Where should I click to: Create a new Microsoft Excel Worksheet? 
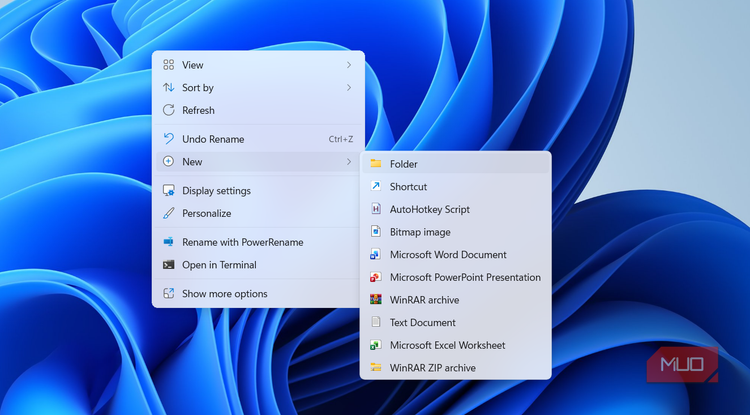455,345
